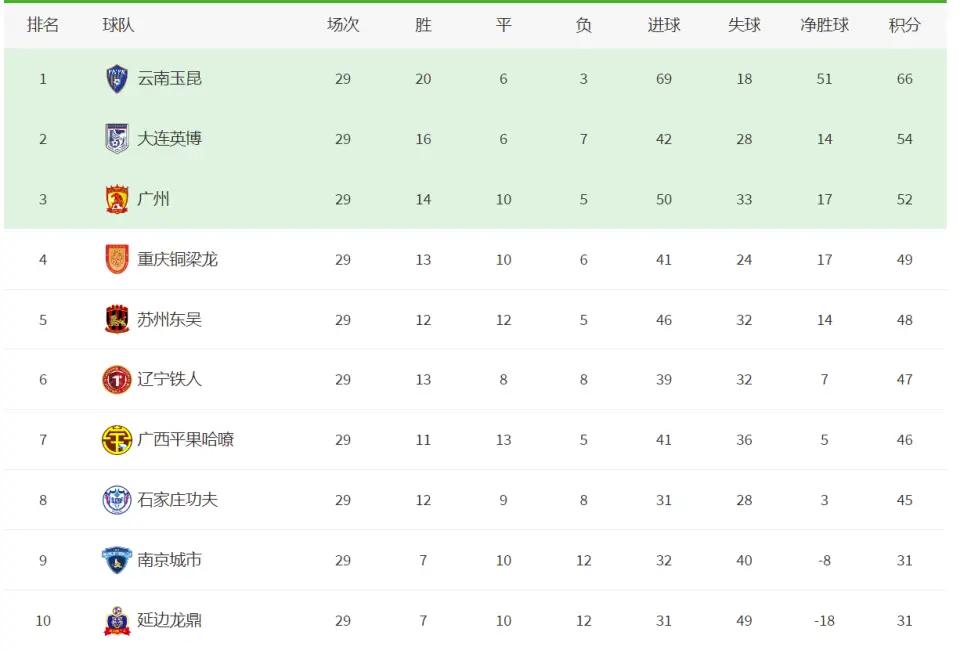The width and height of the screenshot is (960, 650).
Task: Click the 净胜球 column header
Action: click(x=824, y=25)
